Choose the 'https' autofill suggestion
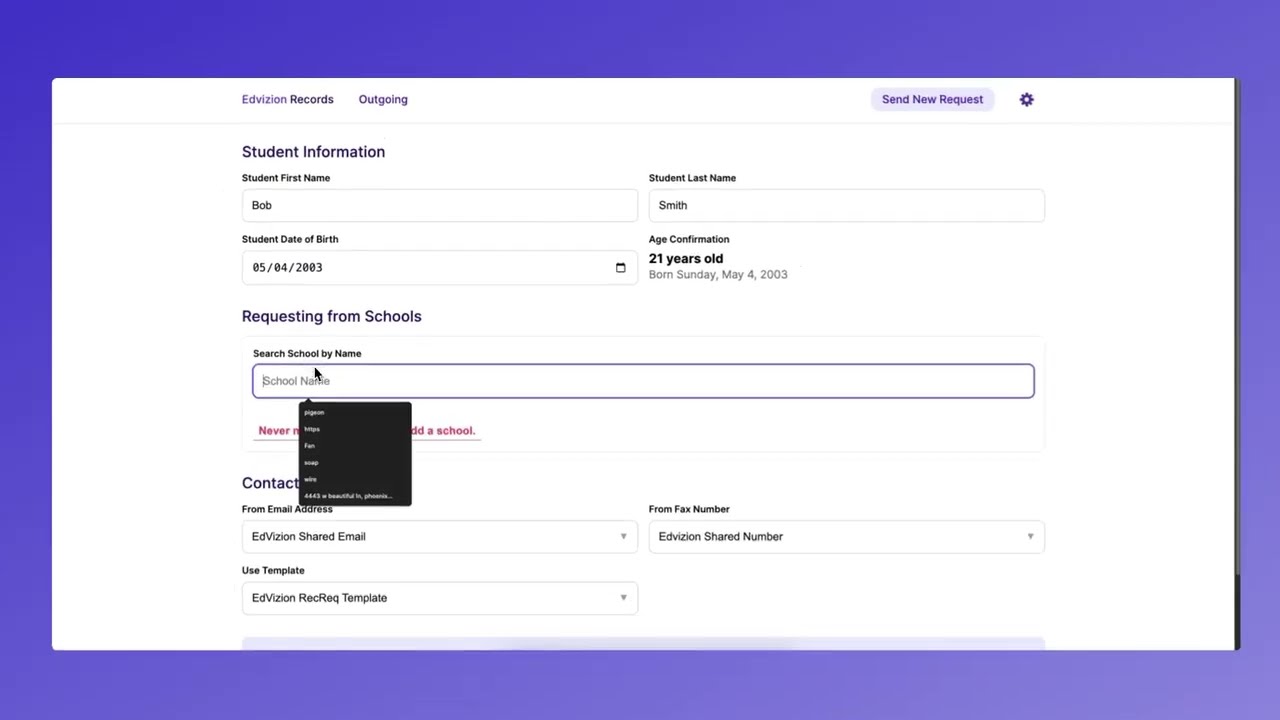Image resolution: width=1280 pixels, height=720 pixels. click(355, 429)
